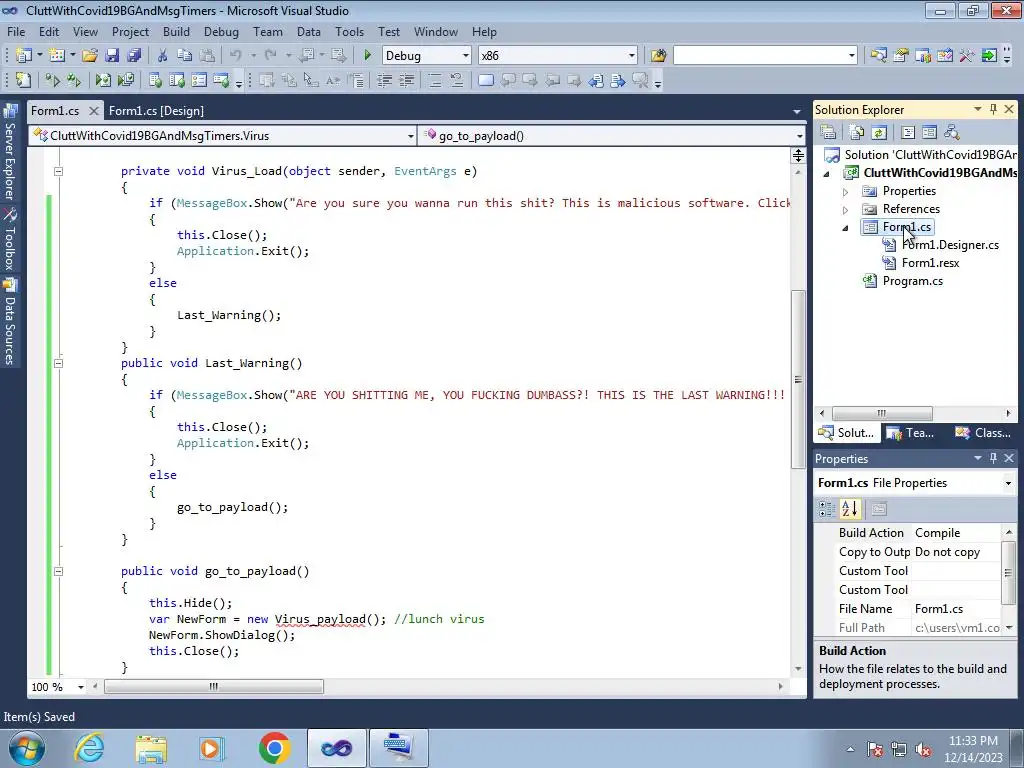The width and height of the screenshot is (1024, 768).
Task: Click the Build Action 'Compile' value cell
Action: 956,533
